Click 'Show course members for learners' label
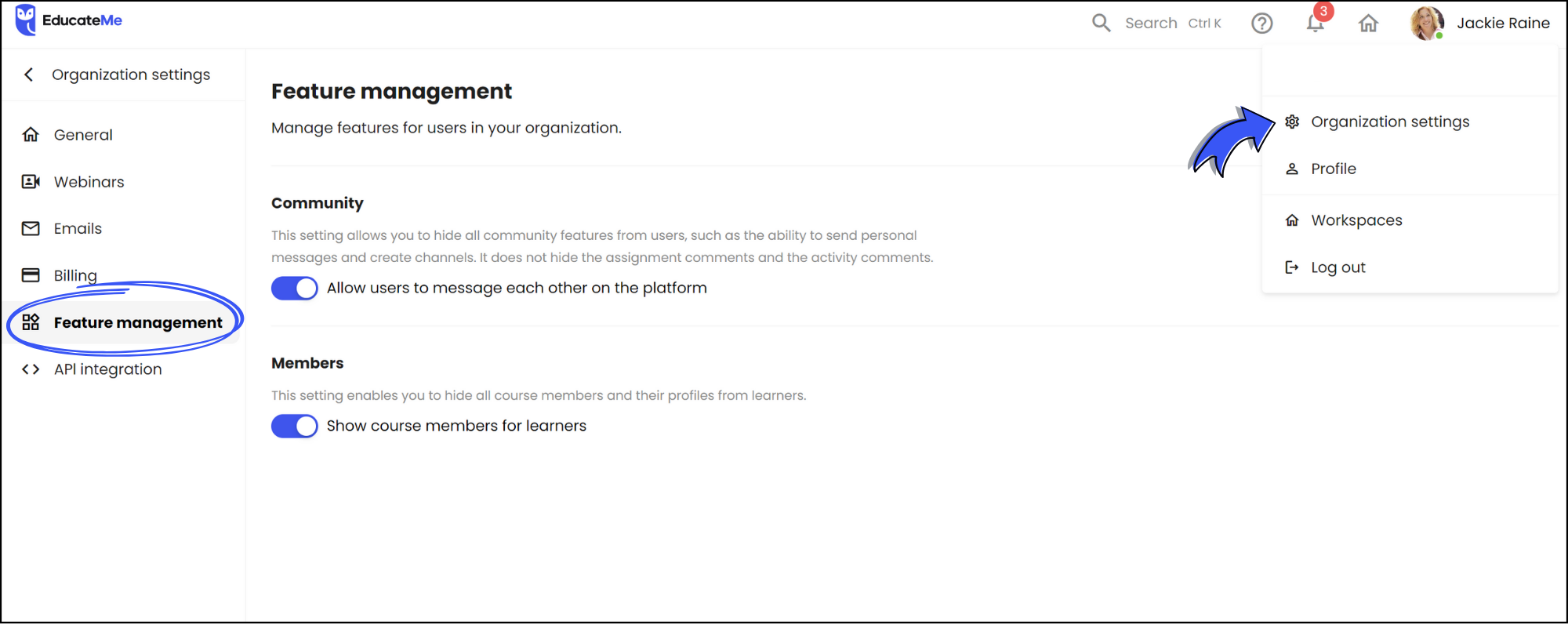1568x625 pixels. tap(456, 426)
